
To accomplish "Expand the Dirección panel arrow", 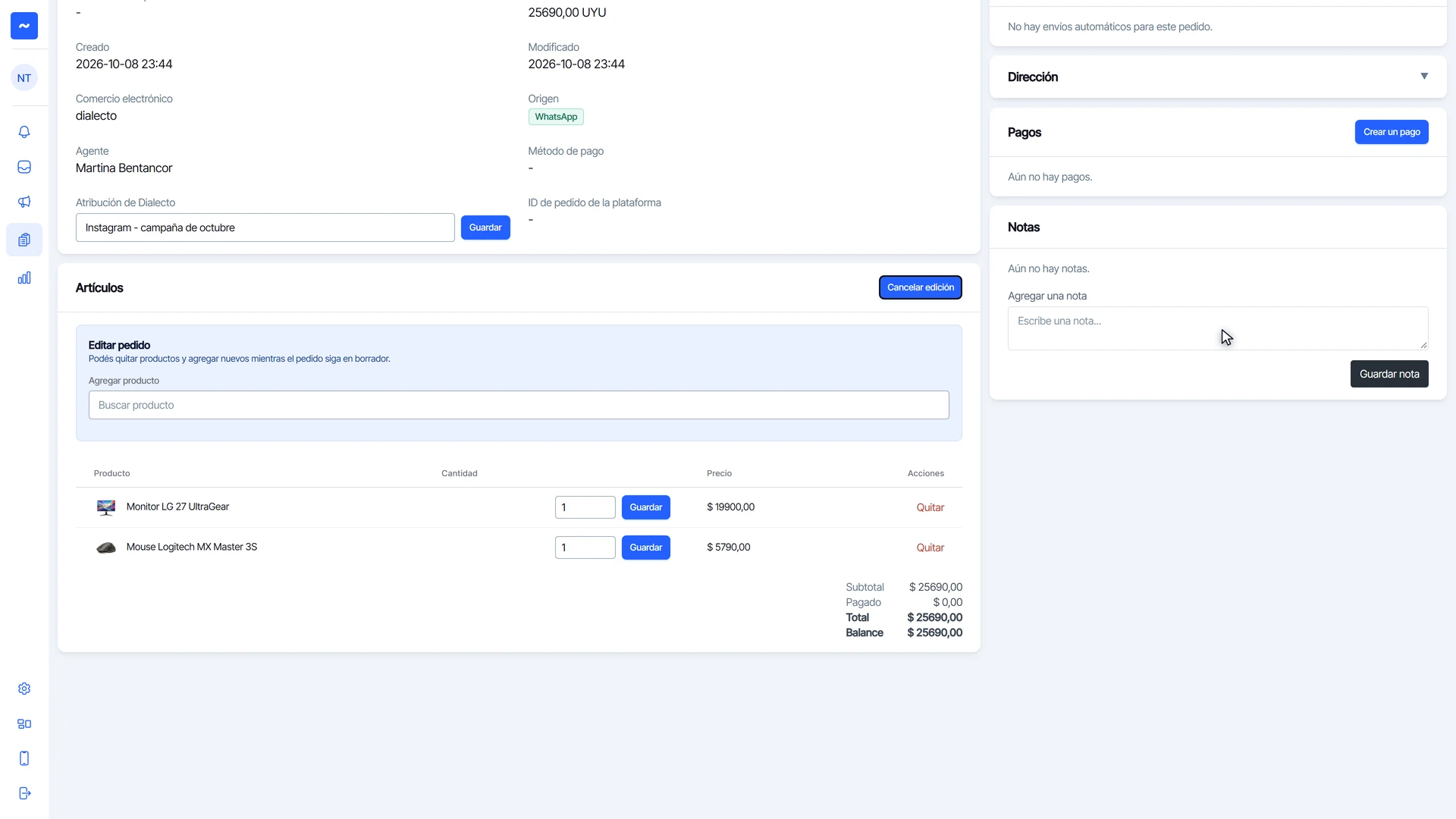I will coord(1424,76).
